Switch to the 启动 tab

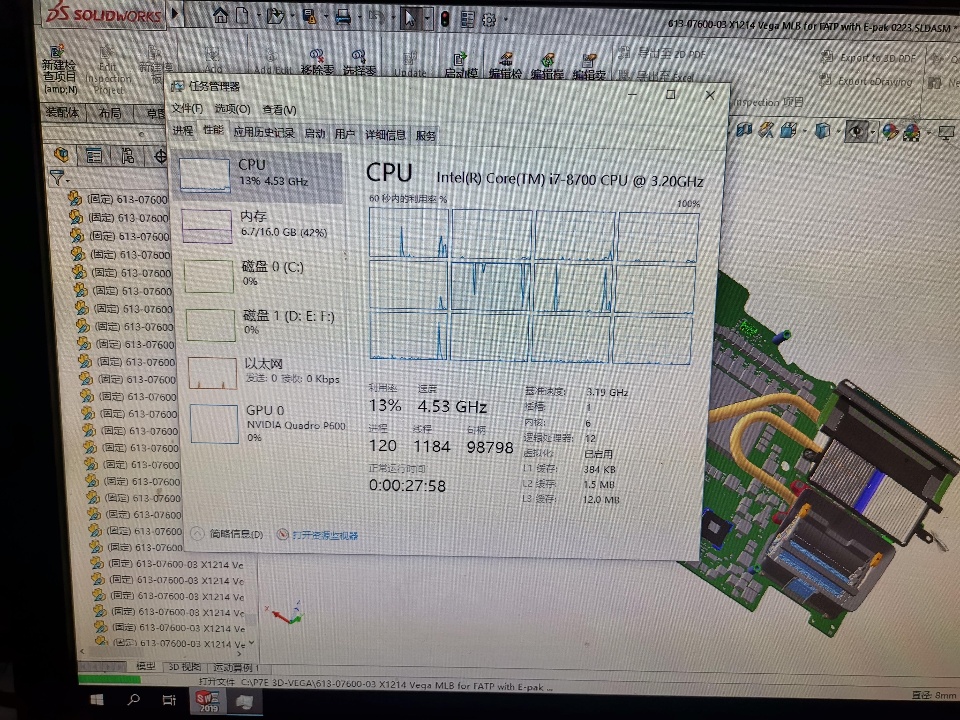coord(315,133)
